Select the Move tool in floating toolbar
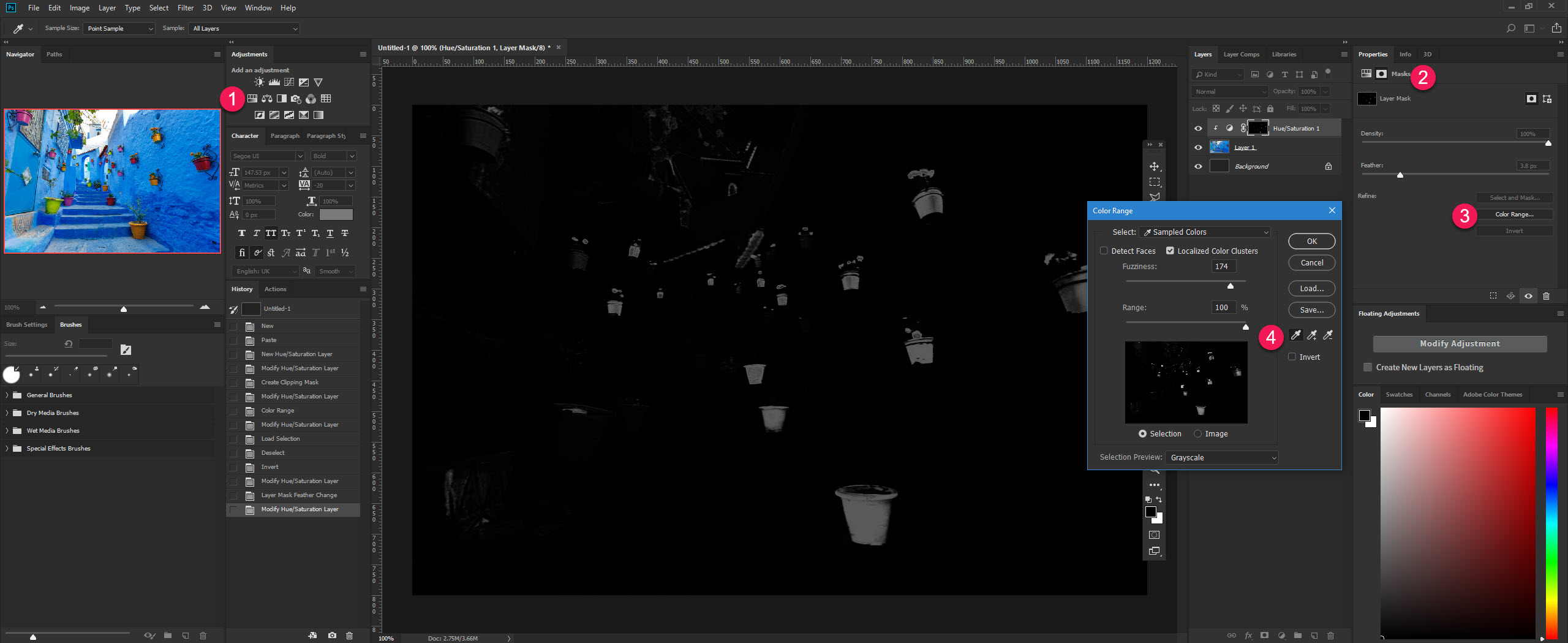Screen dimensions: 1568x643 1155,167
